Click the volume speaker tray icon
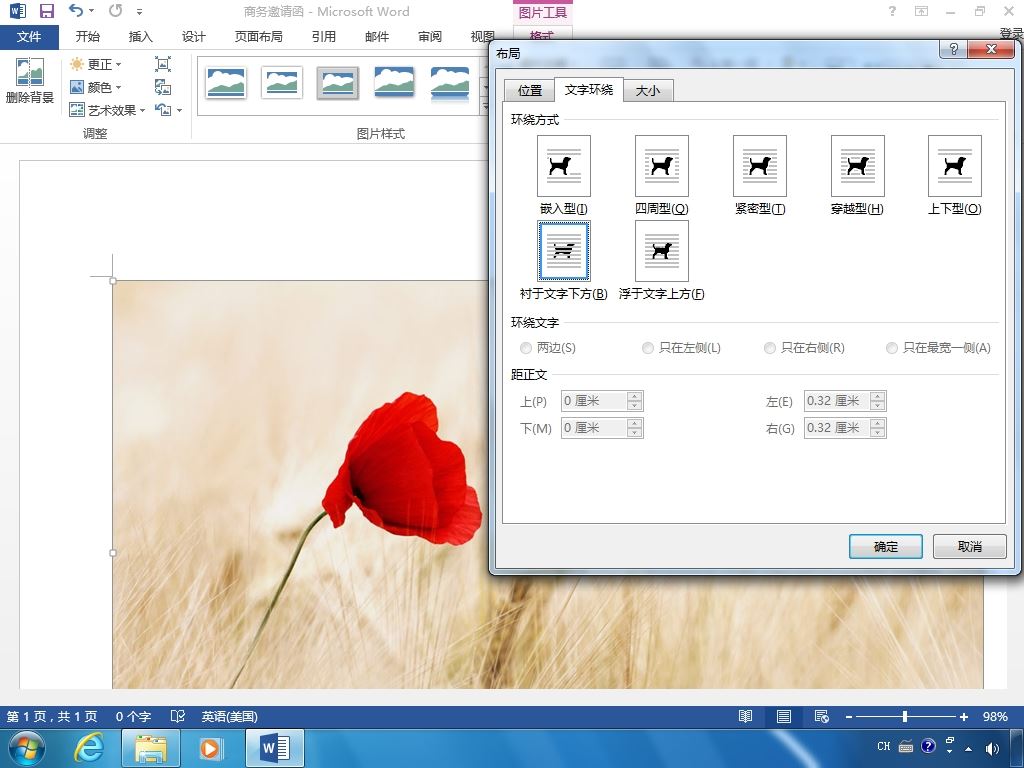Viewport: 1024px width, 768px height. (993, 748)
